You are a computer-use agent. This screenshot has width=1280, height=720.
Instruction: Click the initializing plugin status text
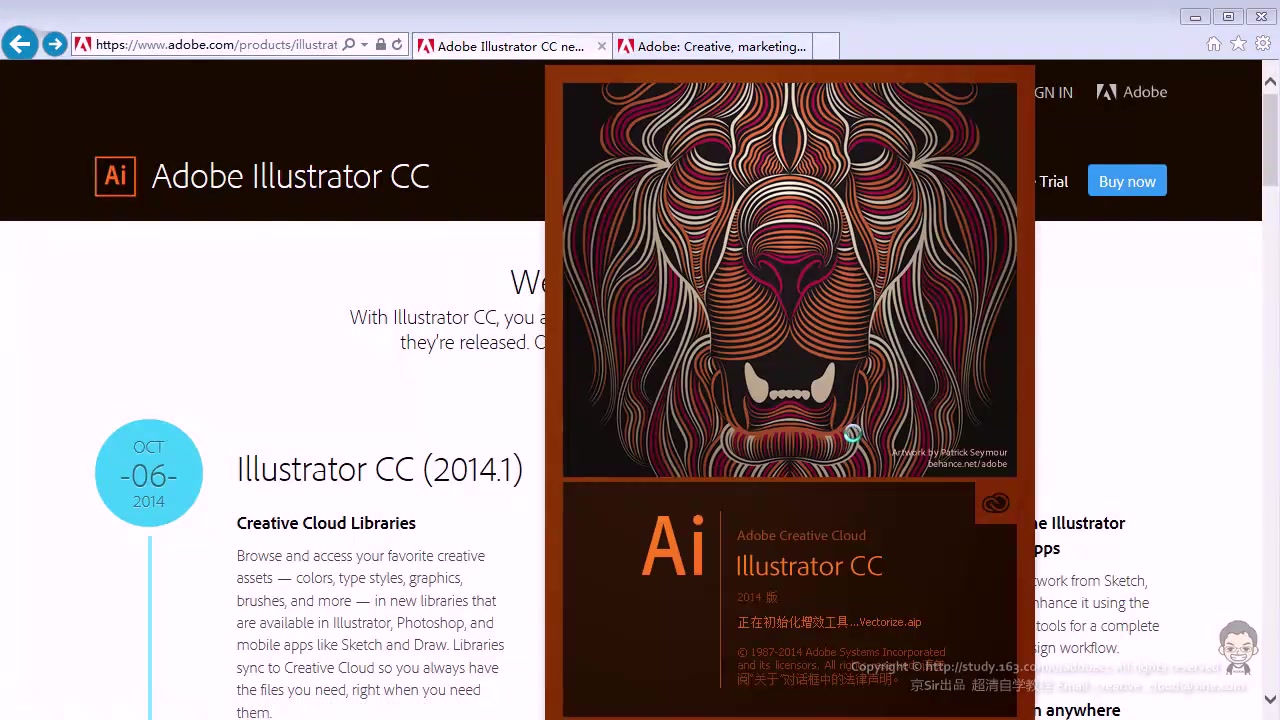829,622
